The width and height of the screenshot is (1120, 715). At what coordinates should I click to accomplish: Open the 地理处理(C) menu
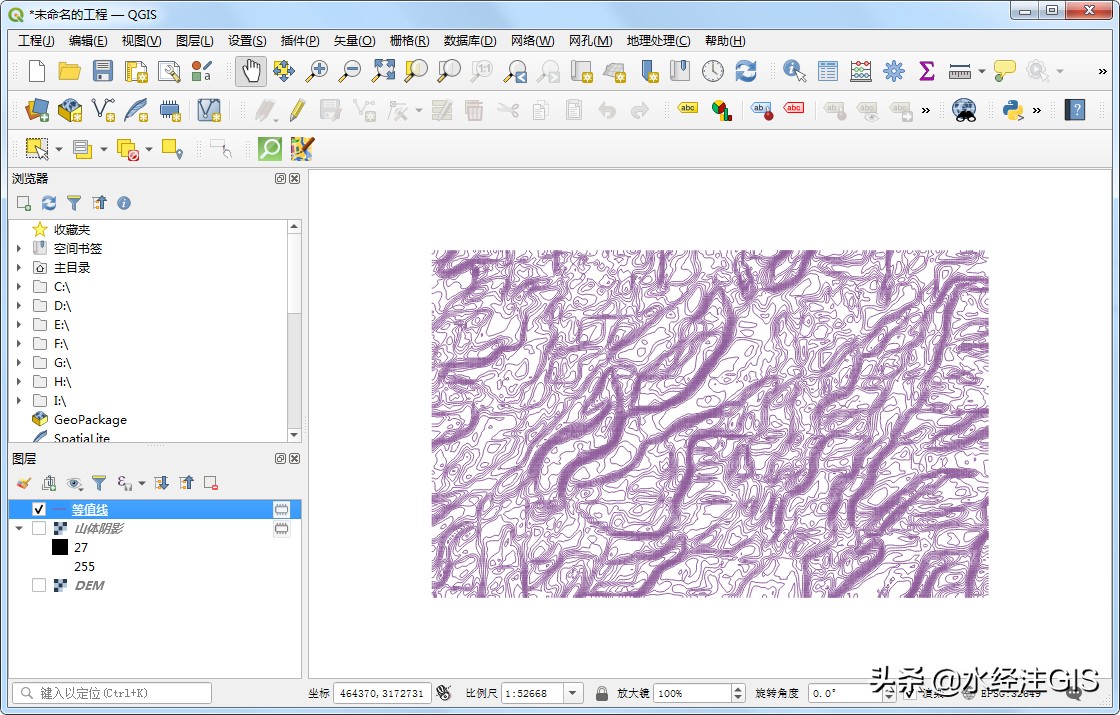point(658,41)
